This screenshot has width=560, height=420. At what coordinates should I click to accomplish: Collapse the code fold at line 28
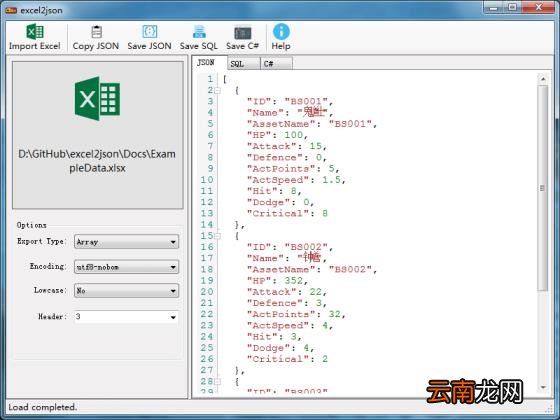coord(217,382)
